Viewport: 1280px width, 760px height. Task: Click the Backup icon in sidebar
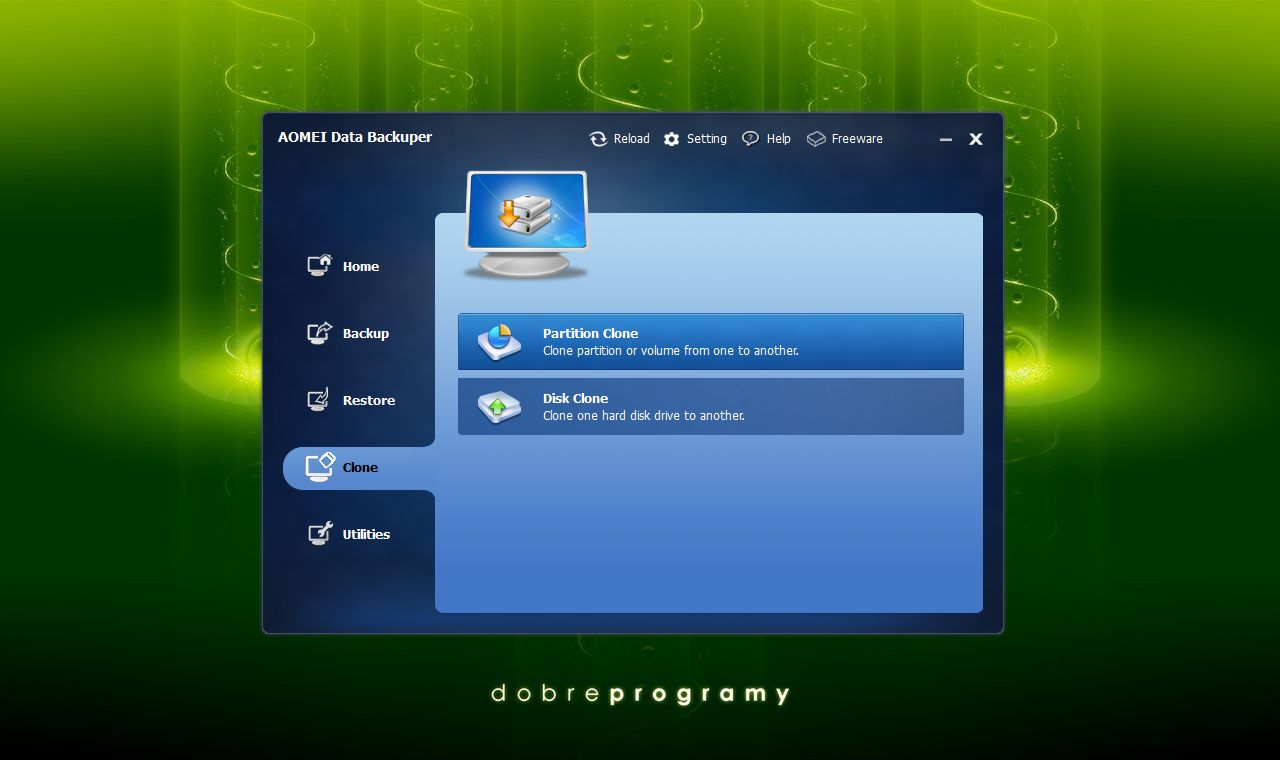click(x=319, y=333)
